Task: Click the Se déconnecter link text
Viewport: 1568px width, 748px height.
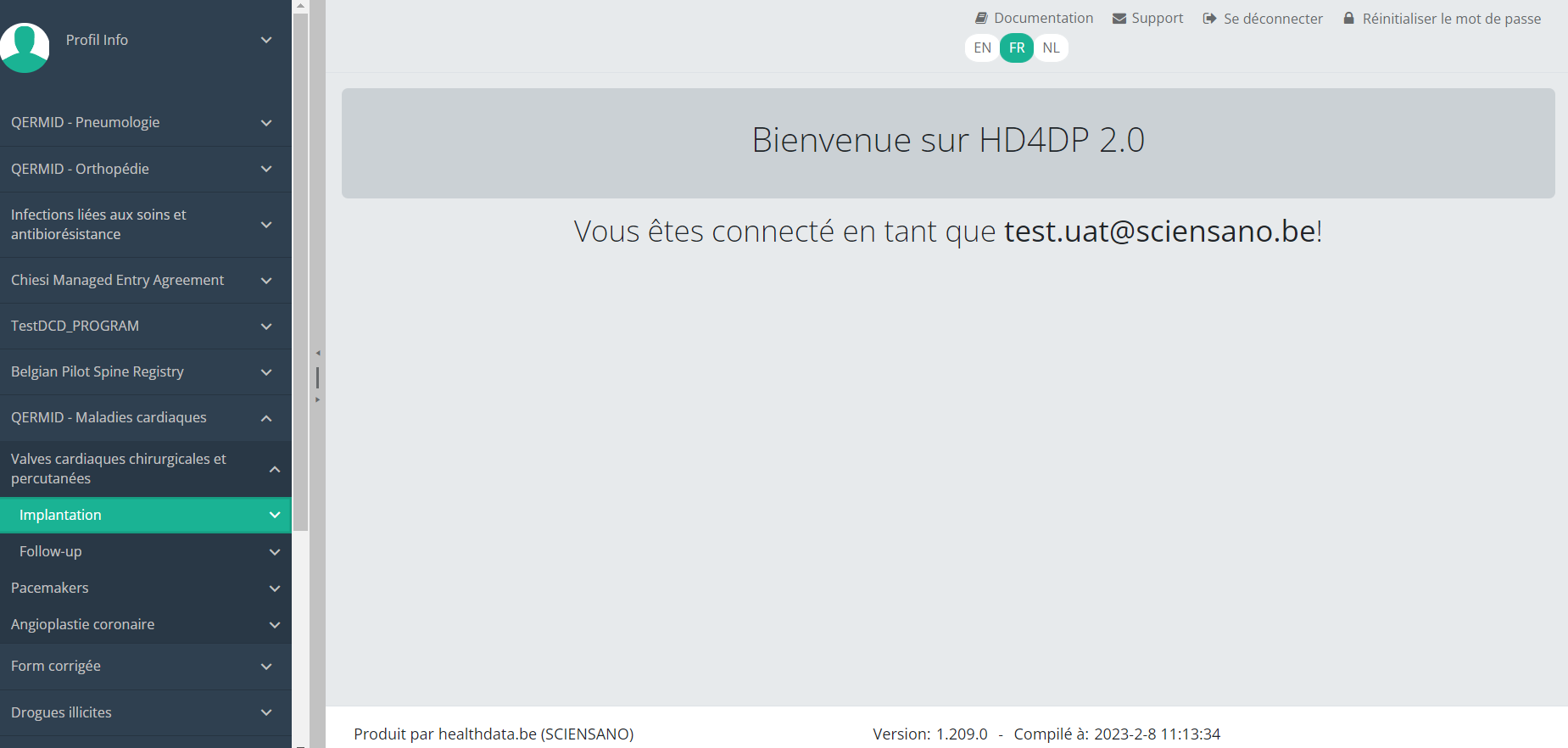Action: point(1273,19)
